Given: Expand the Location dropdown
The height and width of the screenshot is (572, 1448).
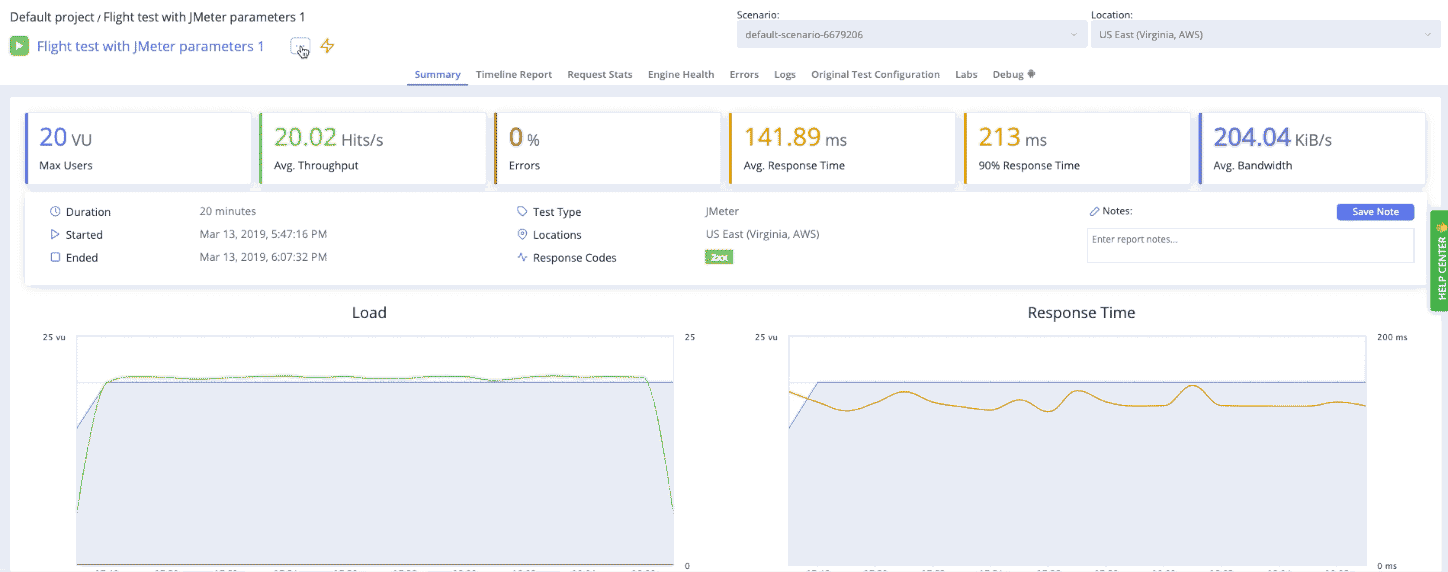Looking at the screenshot, I should coord(1266,34).
